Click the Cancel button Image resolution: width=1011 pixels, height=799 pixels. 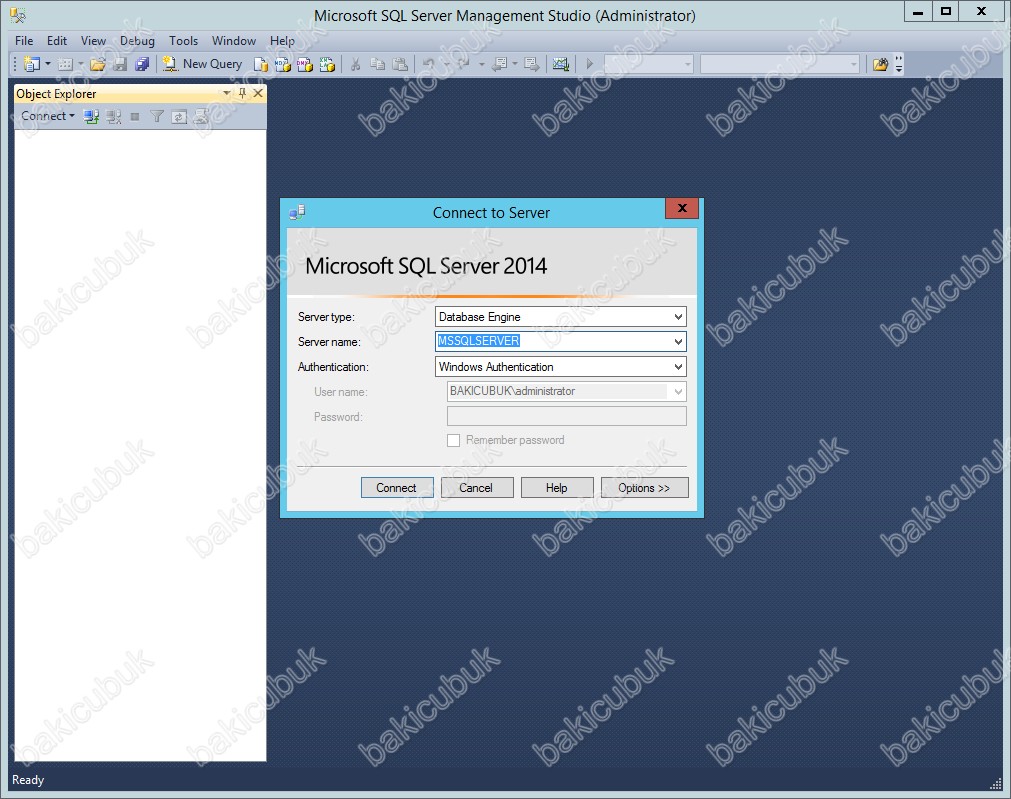(476, 488)
